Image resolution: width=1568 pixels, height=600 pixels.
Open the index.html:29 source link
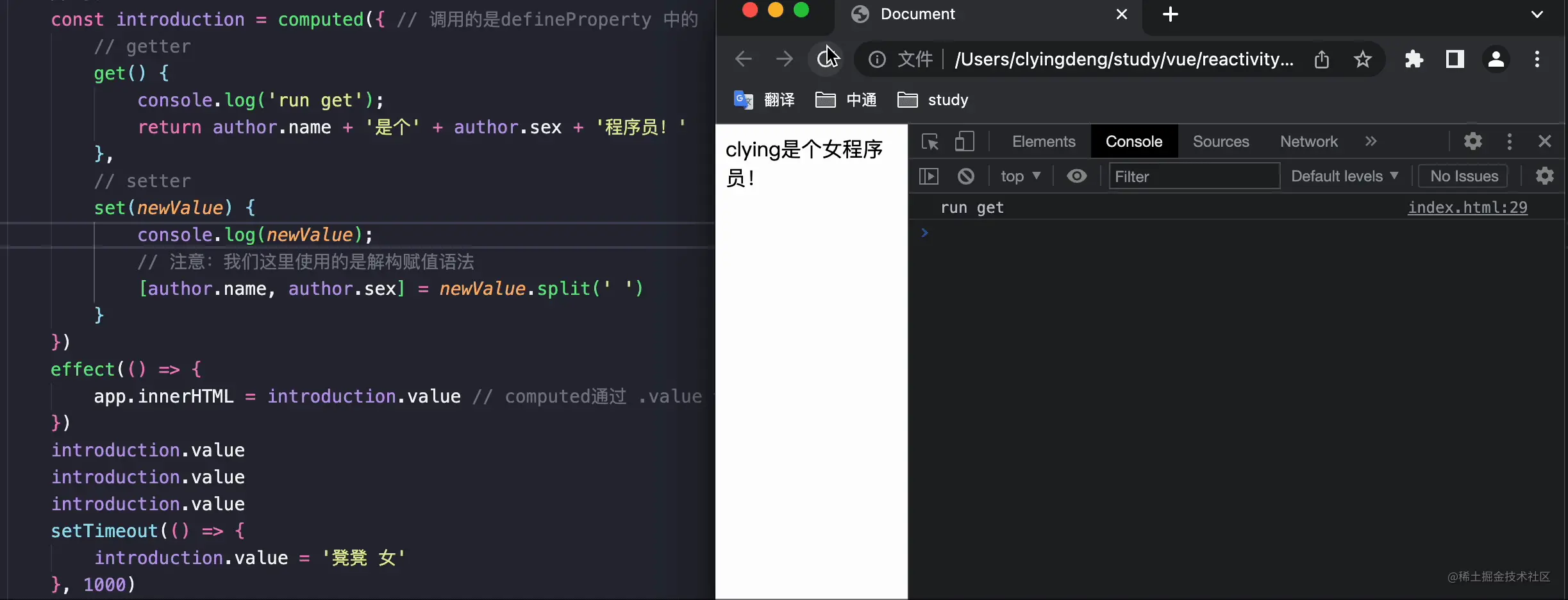tap(1467, 208)
